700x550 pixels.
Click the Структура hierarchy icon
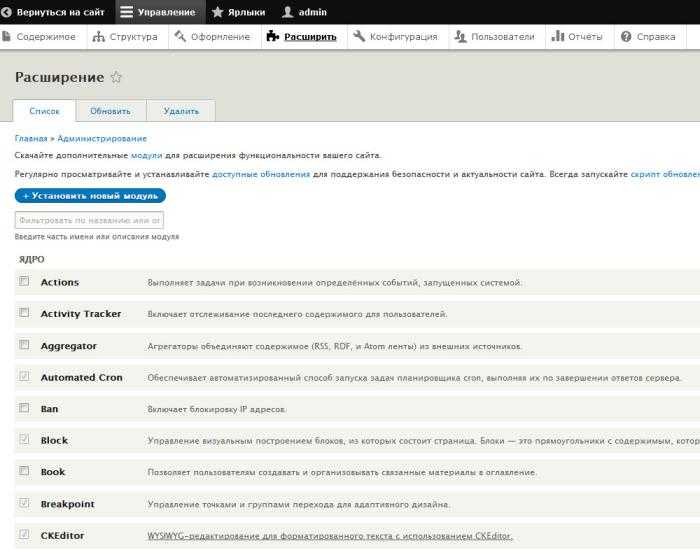[x=99, y=37]
